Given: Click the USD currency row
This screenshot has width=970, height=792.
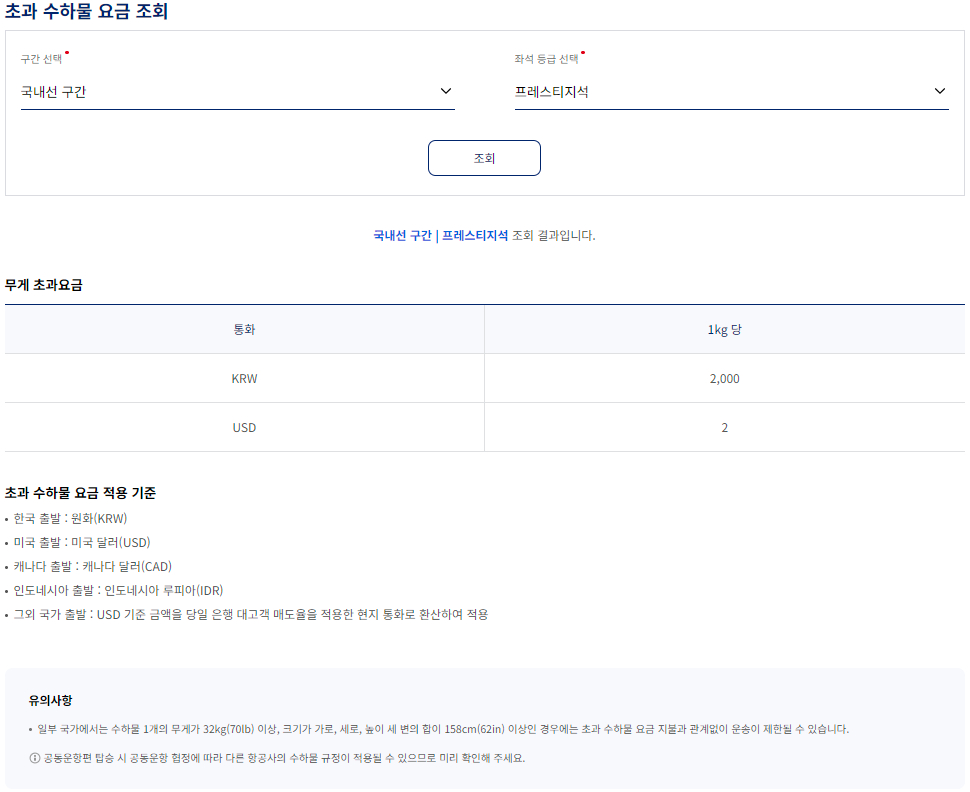Looking at the screenshot, I should click(245, 427).
